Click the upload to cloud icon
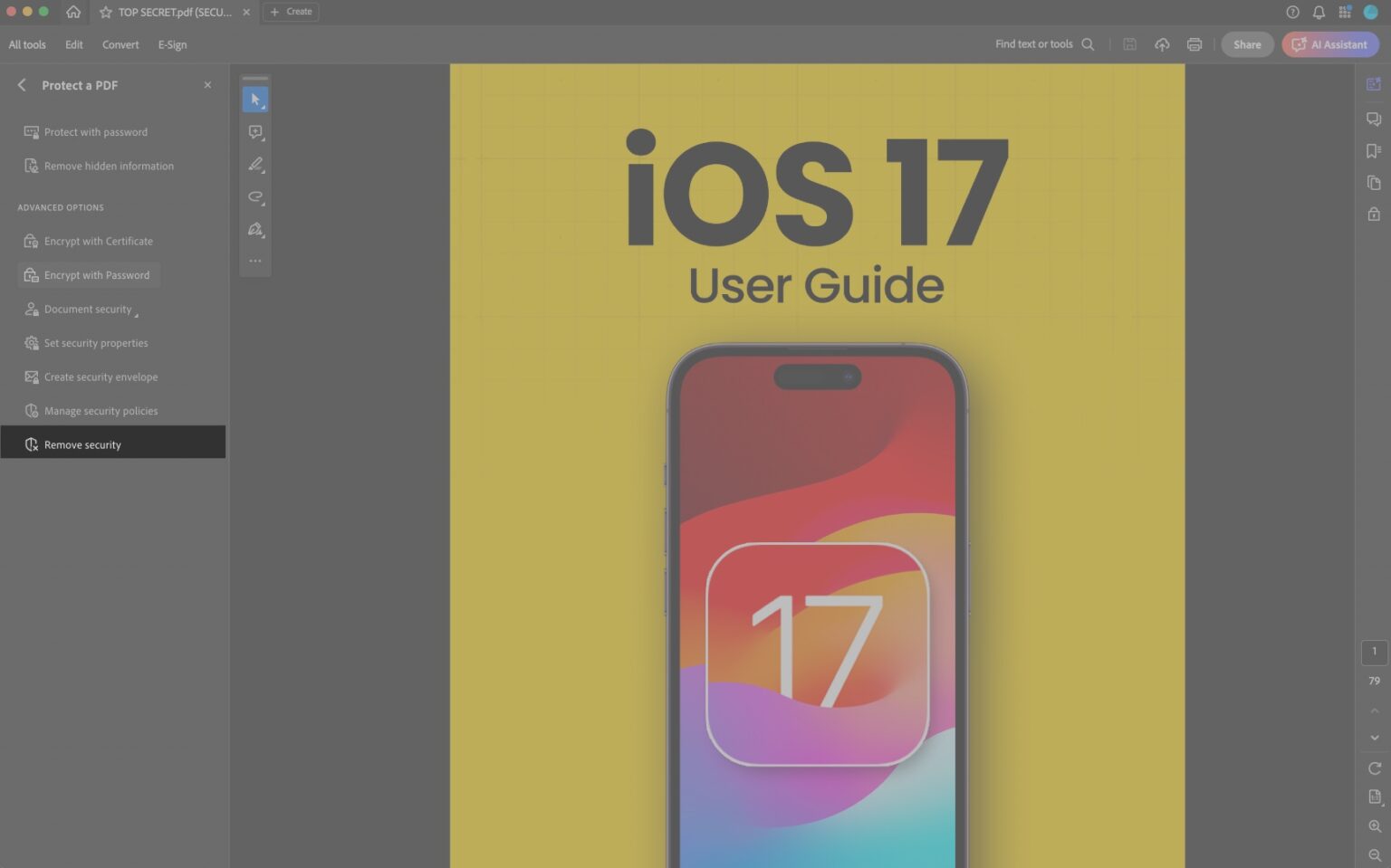This screenshot has width=1391, height=868. (1162, 43)
